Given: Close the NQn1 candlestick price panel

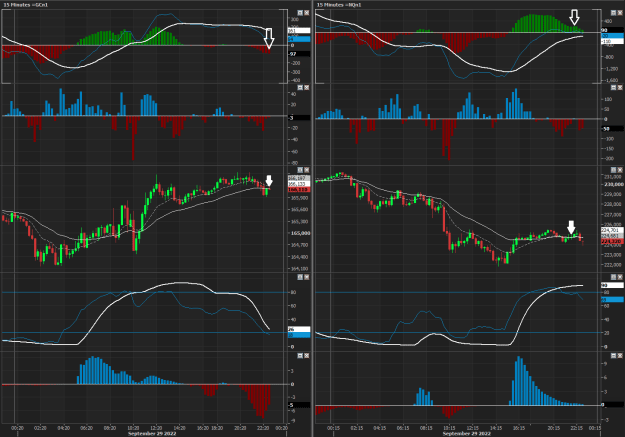Looking at the screenshot, I should coord(620,170).
